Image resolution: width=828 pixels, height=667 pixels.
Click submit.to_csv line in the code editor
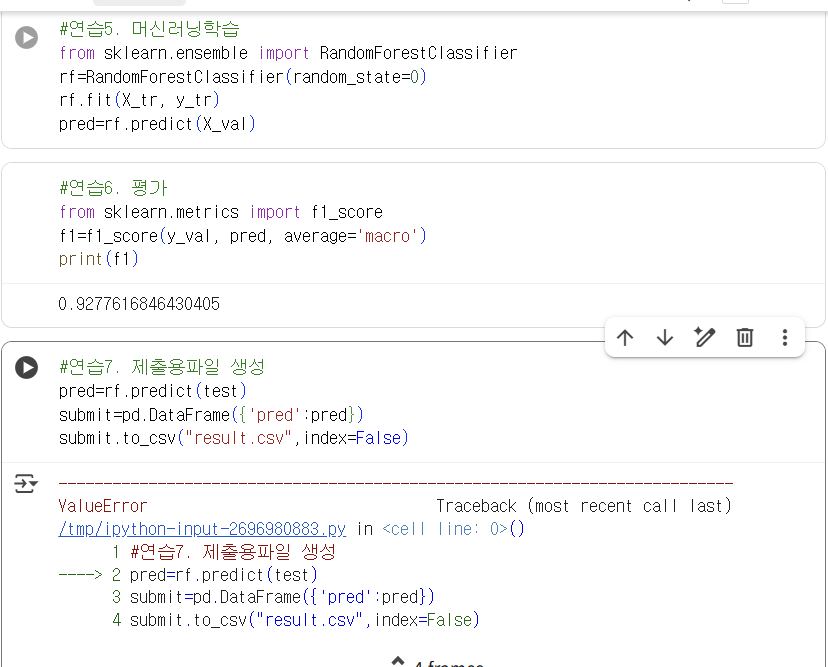pyautogui.click(x=234, y=438)
